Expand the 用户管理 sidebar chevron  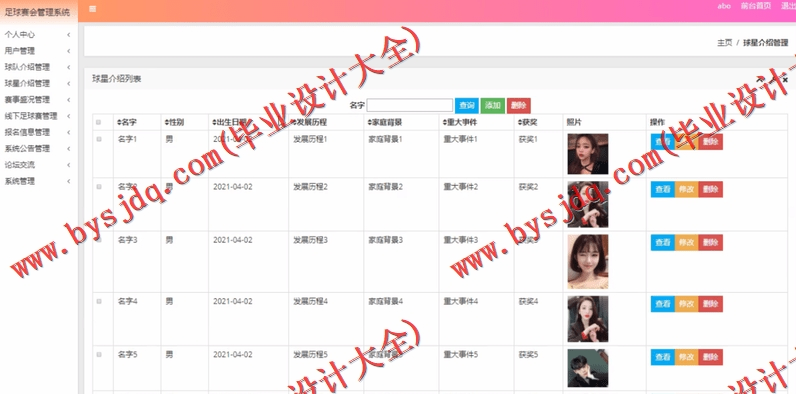(69, 51)
